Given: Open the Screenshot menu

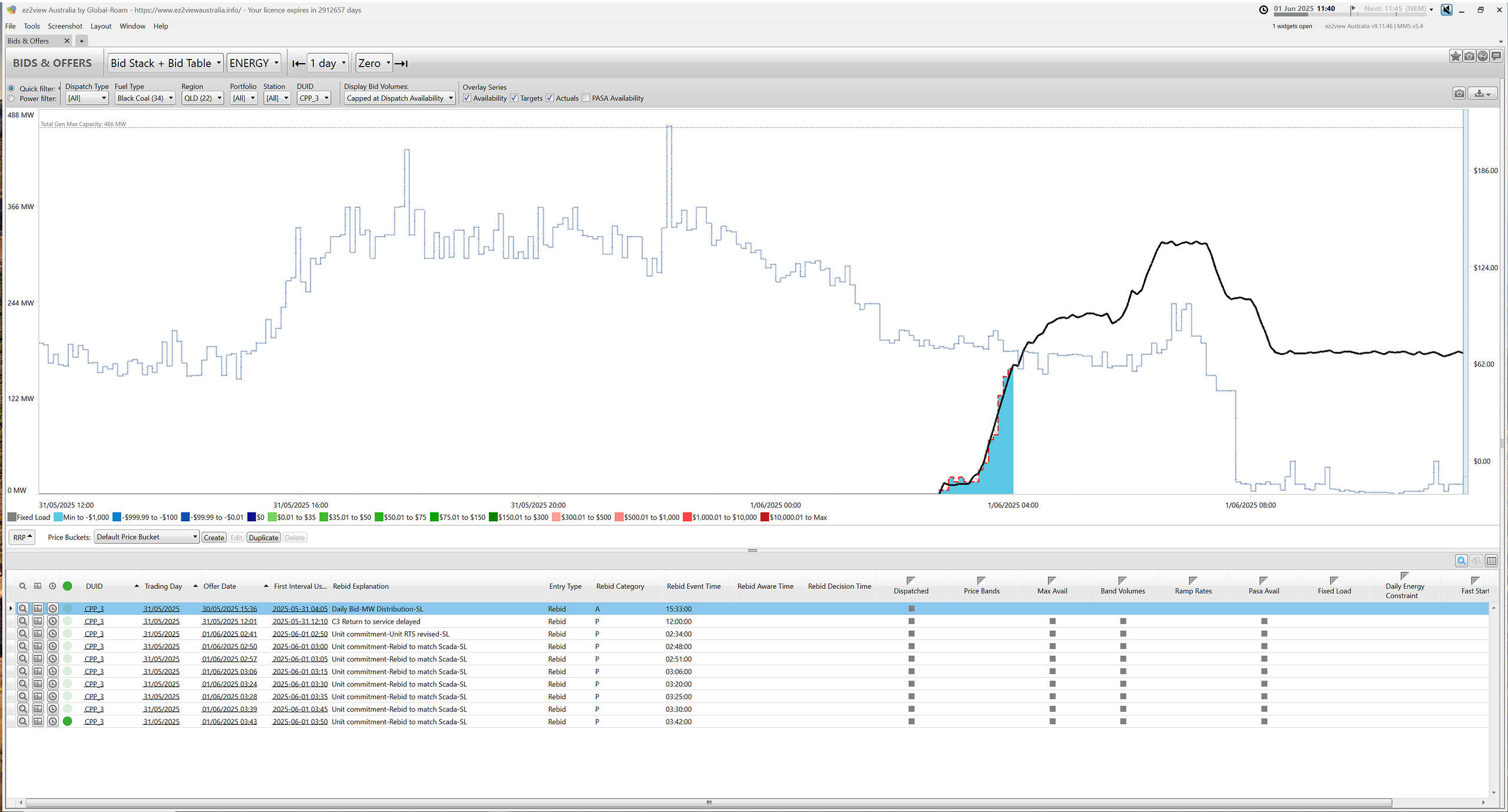Looking at the screenshot, I should coord(65,26).
